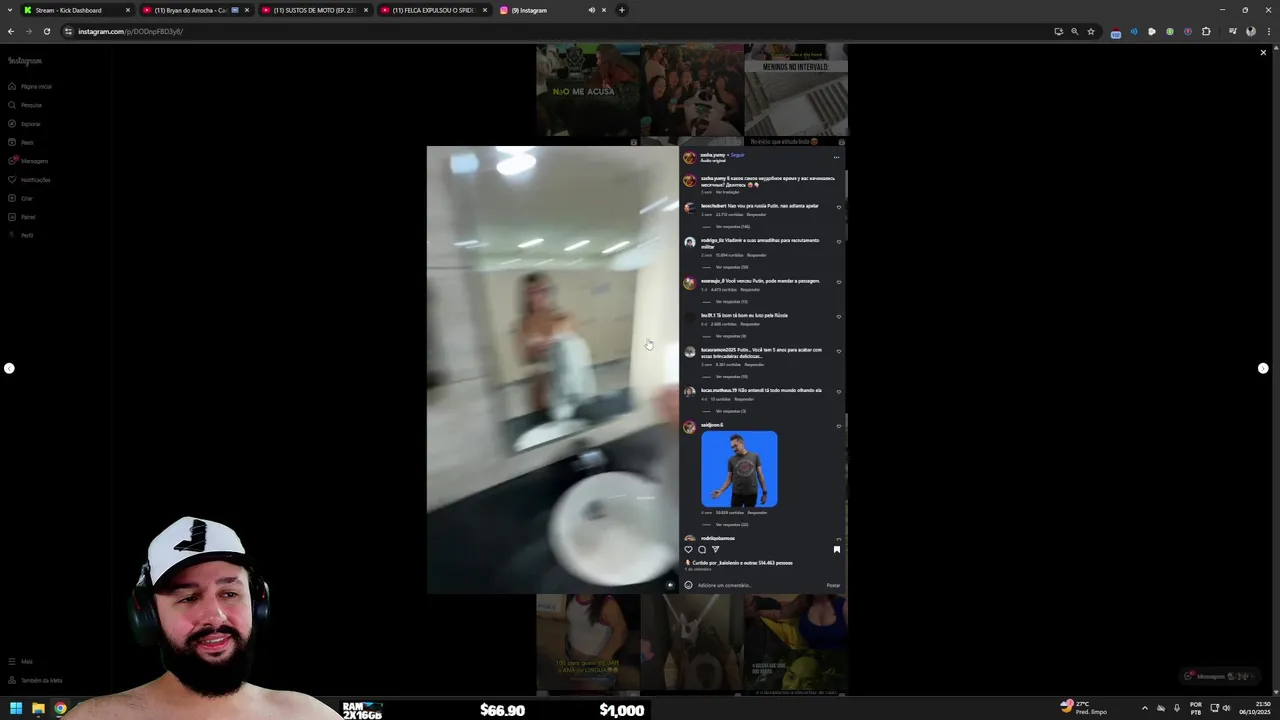The image size is (1280, 720).
Task: Go back in browser history
Action: (11, 31)
